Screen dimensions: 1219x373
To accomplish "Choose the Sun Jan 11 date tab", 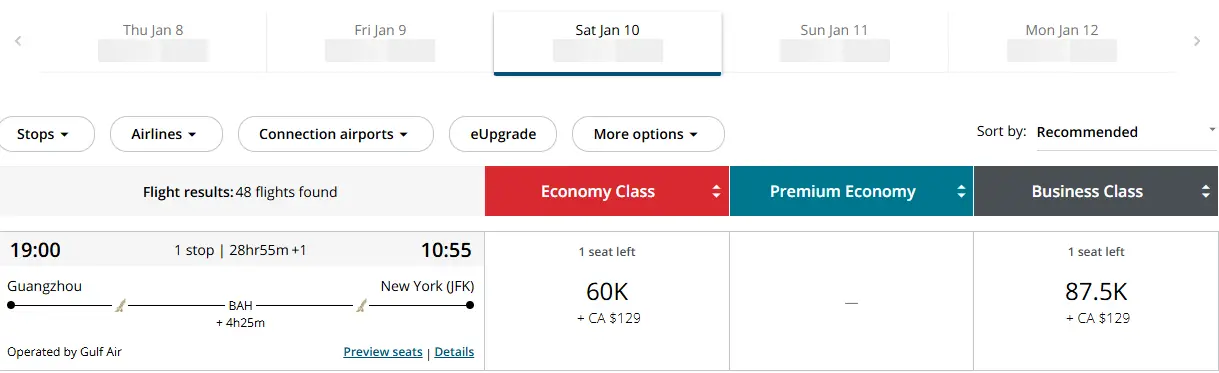I will [x=834, y=41].
